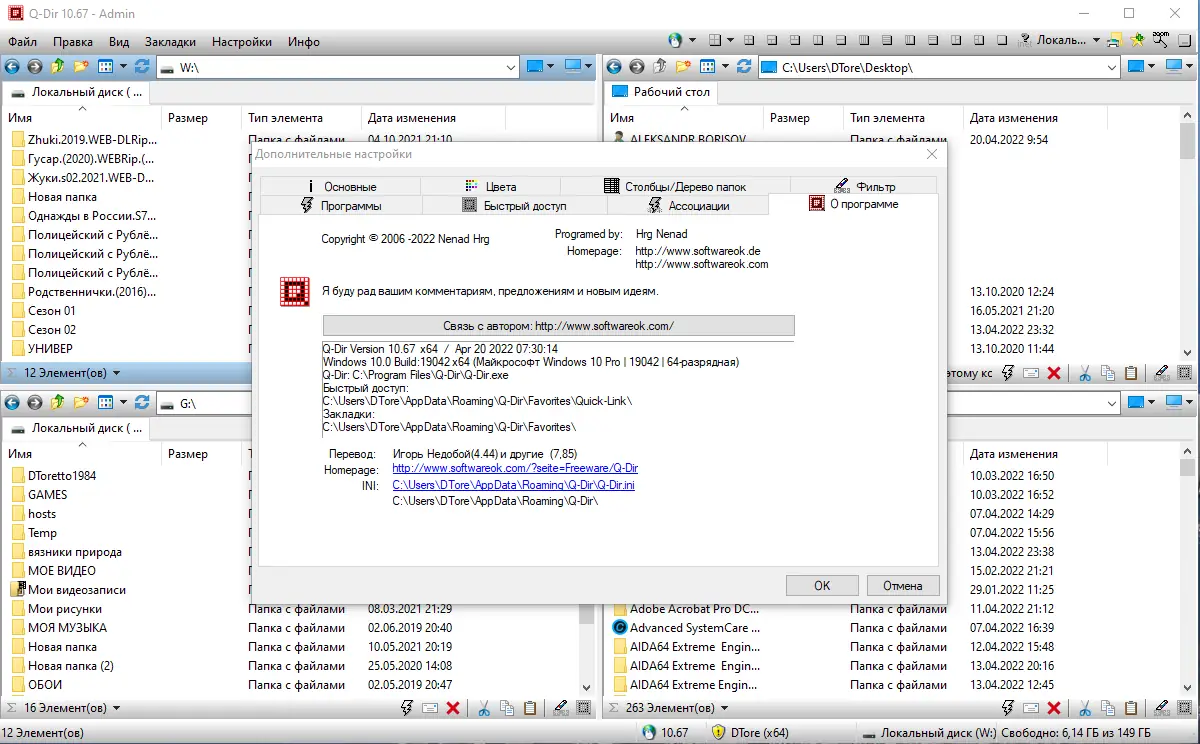The width and height of the screenshot is (1200, 744).
Task: Open softwareok.com ?seite=Freeware/Q-Dir link
Action: pyautogui.click(x=515, y=468)
